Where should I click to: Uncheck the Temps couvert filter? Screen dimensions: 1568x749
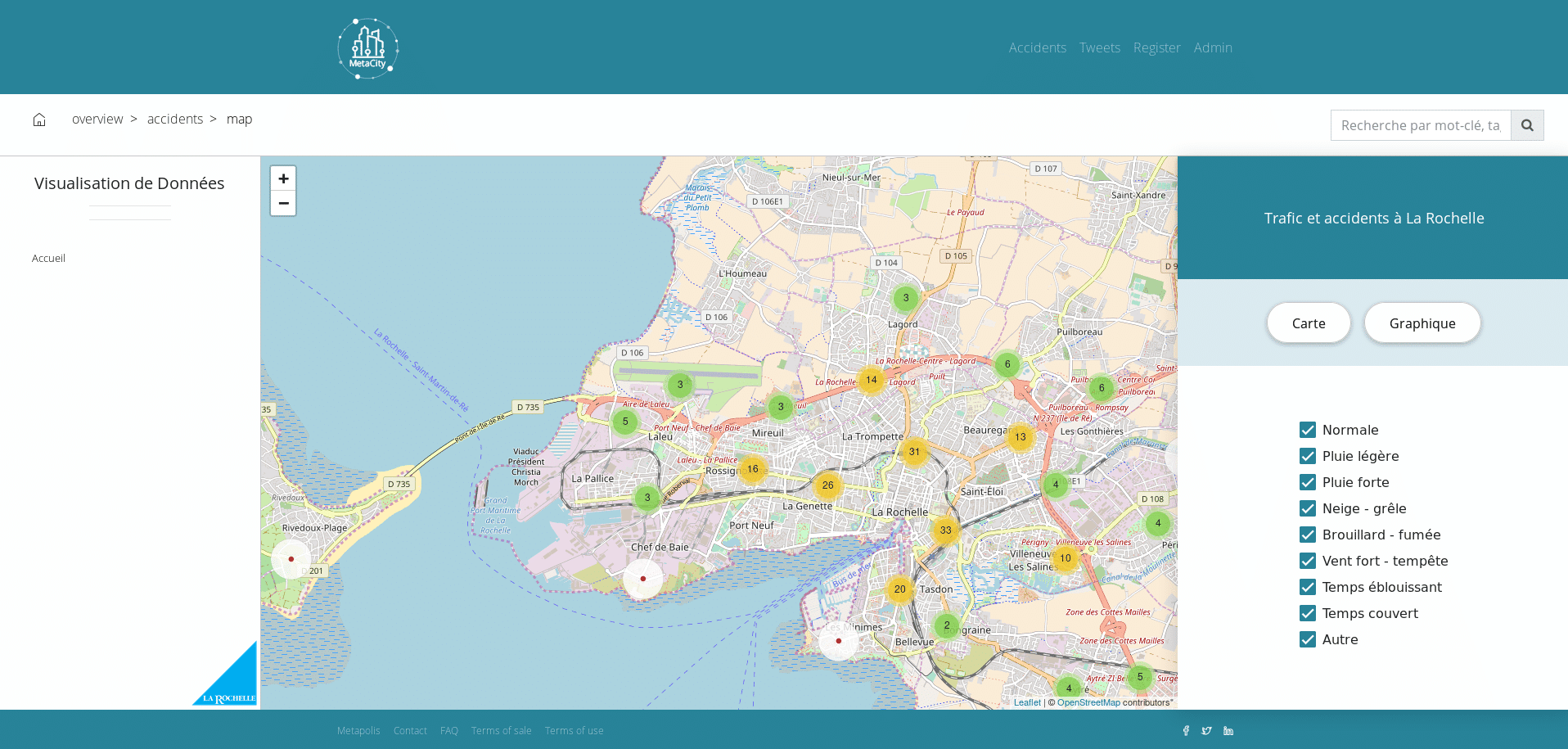[1306, 612]
